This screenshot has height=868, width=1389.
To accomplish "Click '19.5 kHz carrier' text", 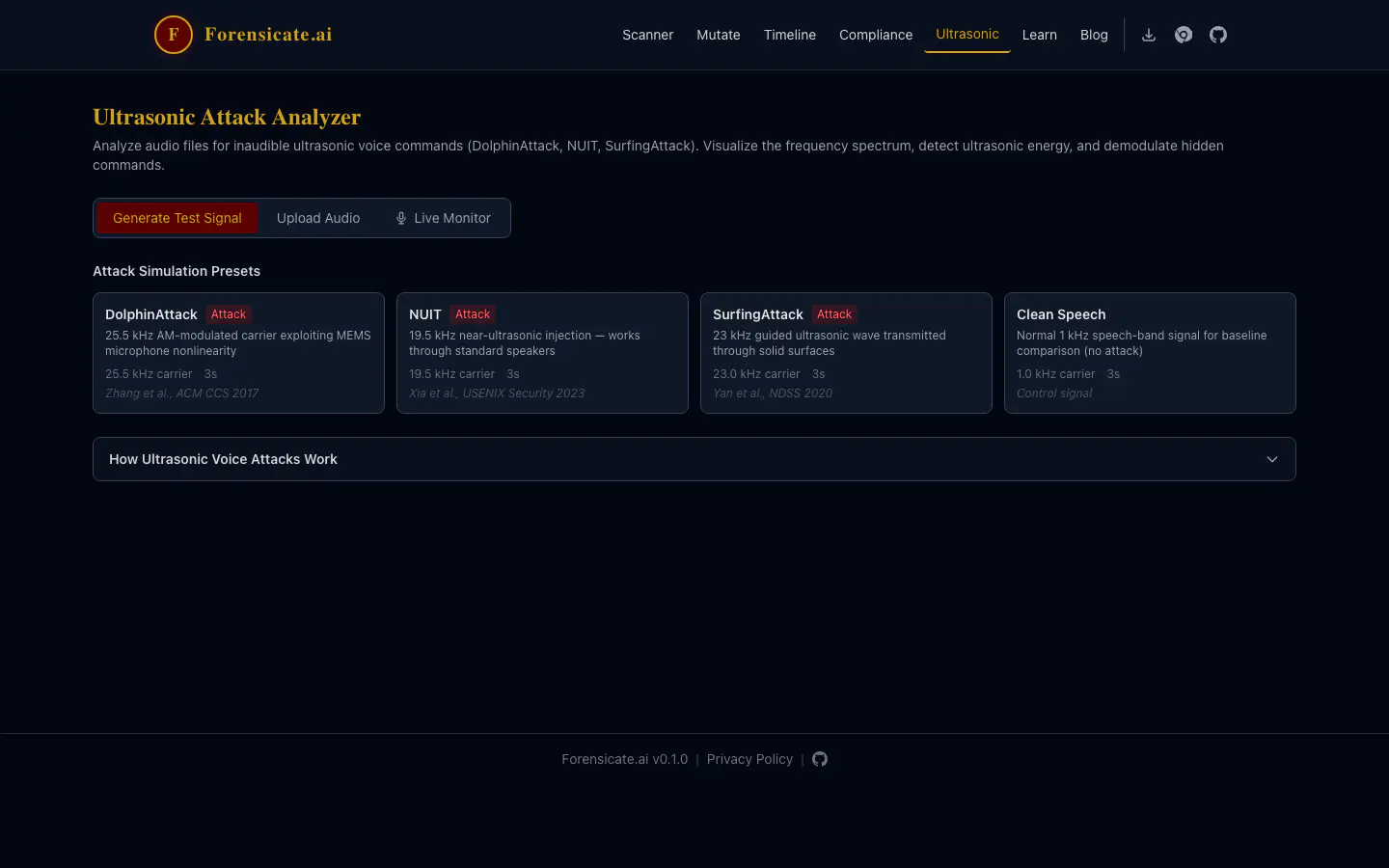I will pos(451,374).
